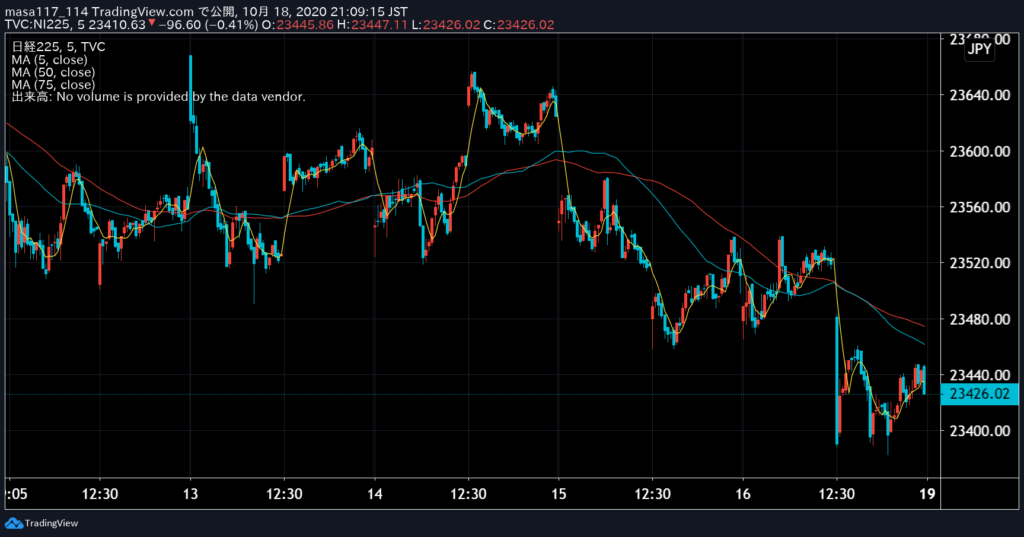Click the 23480.00 price axis label
Screen dimensions: 1024x537
pyautogui.click(x=980, y=319)
